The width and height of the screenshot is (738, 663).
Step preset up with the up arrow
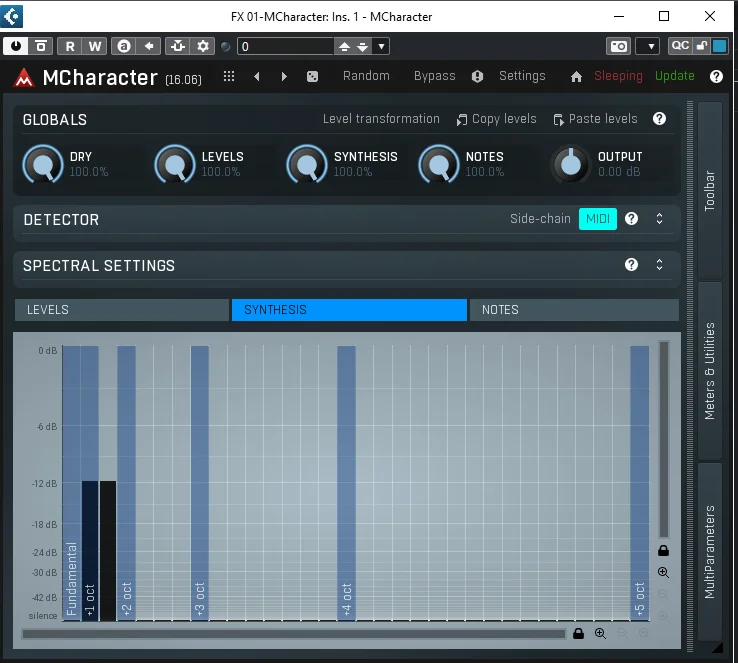pos(344,46)
